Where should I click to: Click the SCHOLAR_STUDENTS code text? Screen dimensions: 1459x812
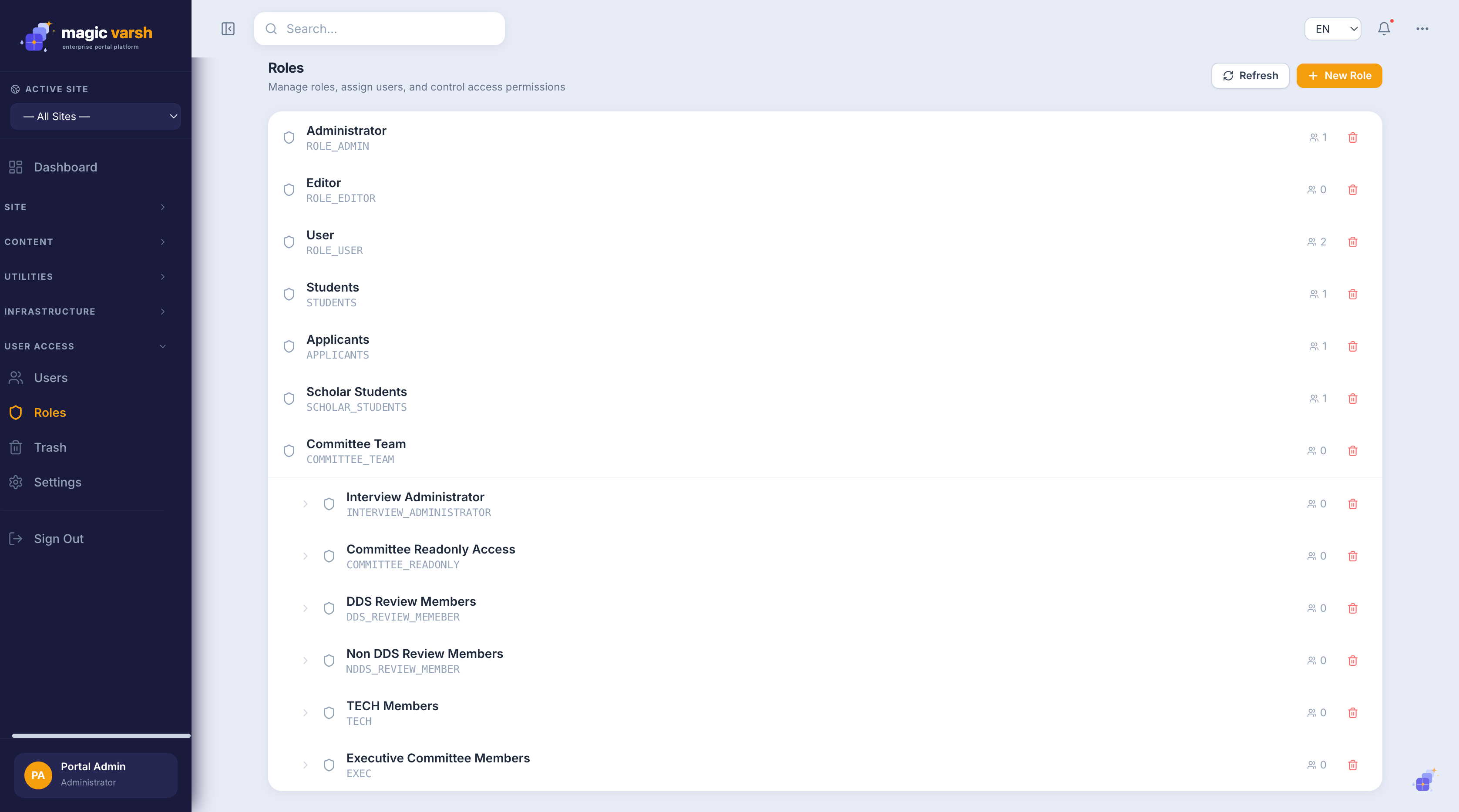point(356,407)
